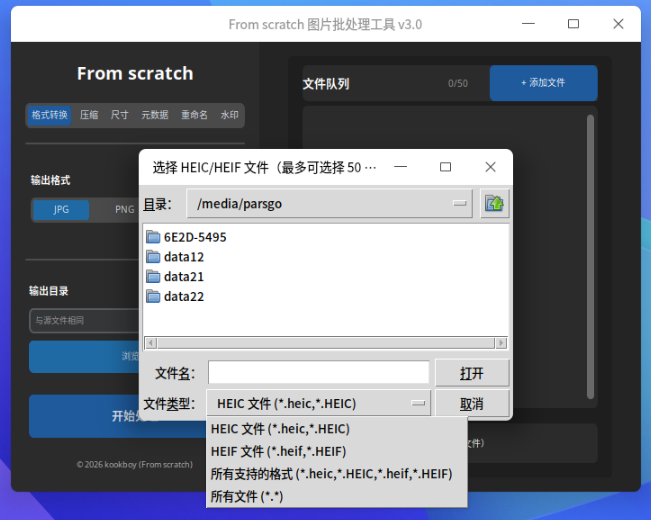Collapse the file type combo box
This screenshot has height=520, width=651.
pyautogui.click(x=318, y=403)
